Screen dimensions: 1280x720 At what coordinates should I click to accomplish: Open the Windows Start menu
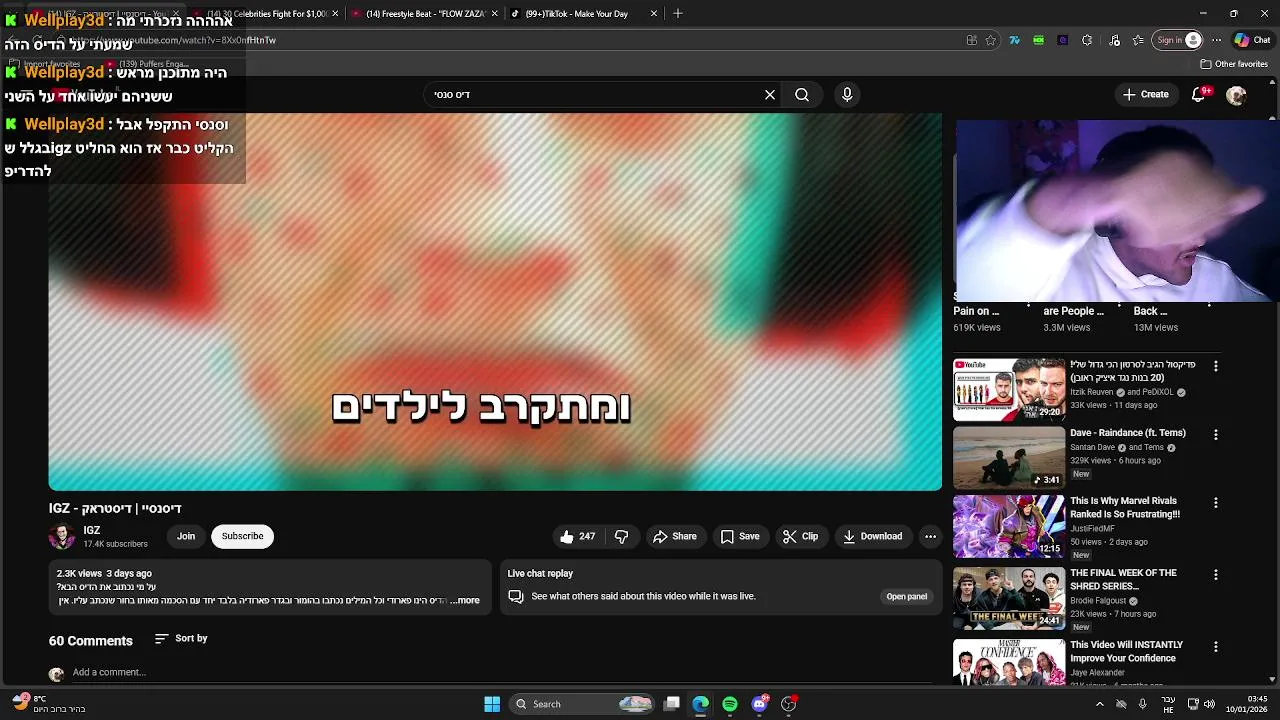(492, 704)
